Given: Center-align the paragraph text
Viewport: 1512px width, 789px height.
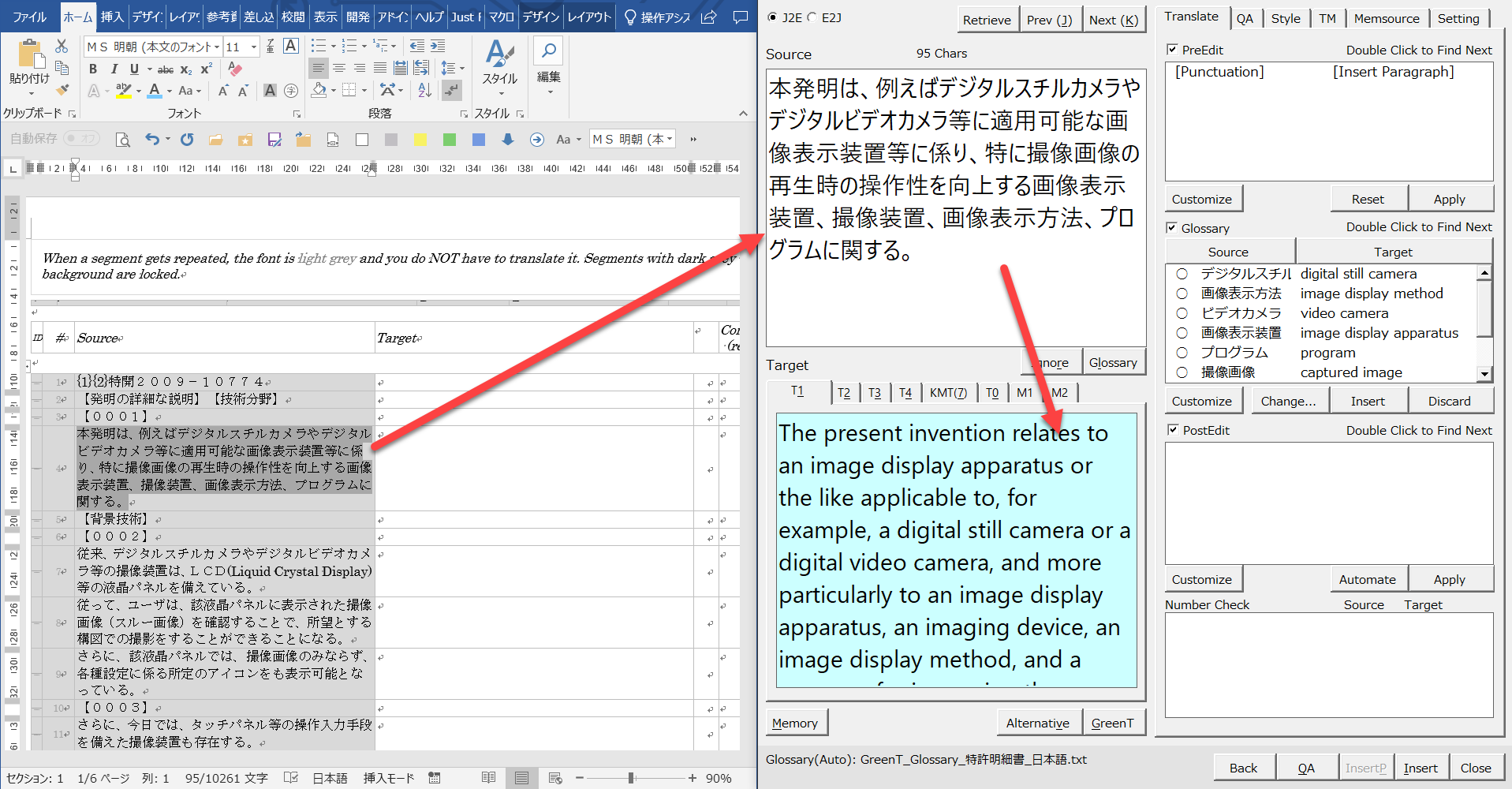Looking at the screenshot, I should pos(339,69).
